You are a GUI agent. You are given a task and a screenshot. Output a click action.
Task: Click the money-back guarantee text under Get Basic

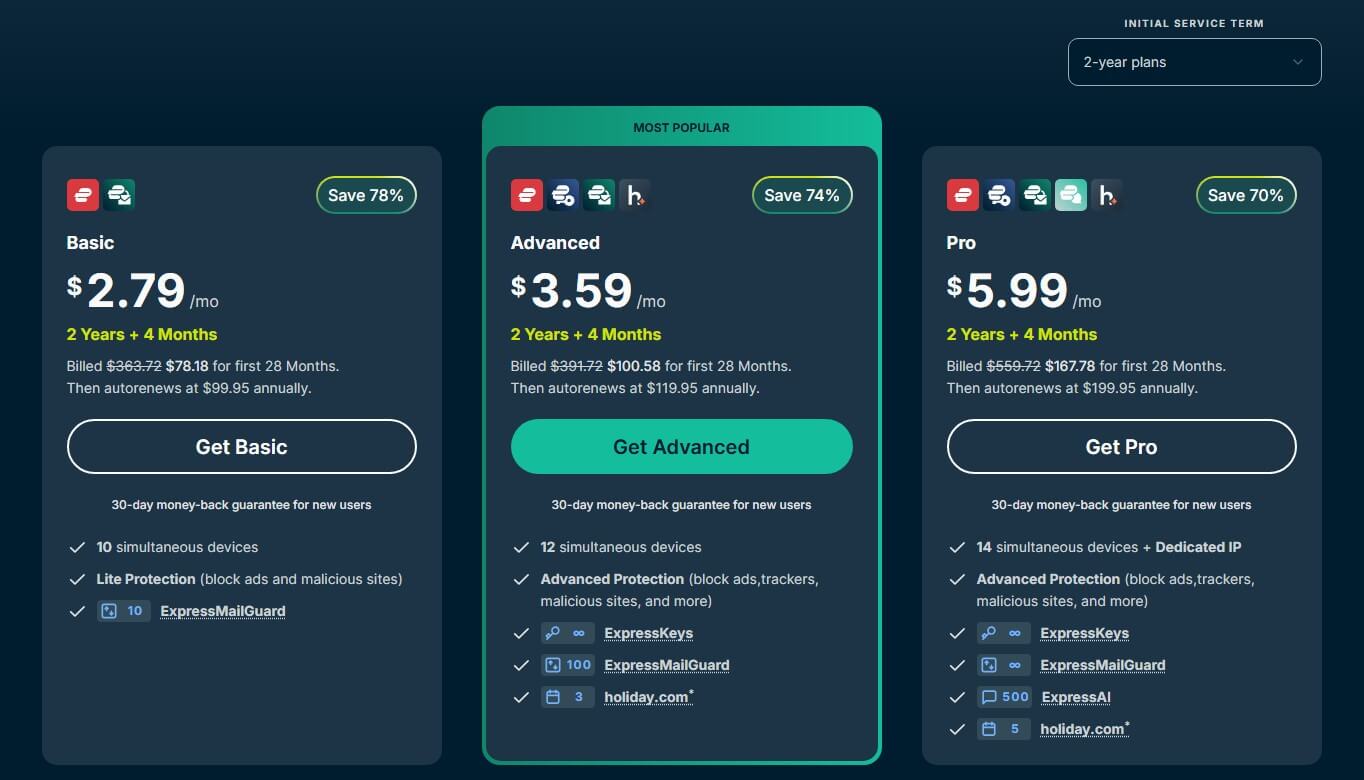[x=241, y=505]
